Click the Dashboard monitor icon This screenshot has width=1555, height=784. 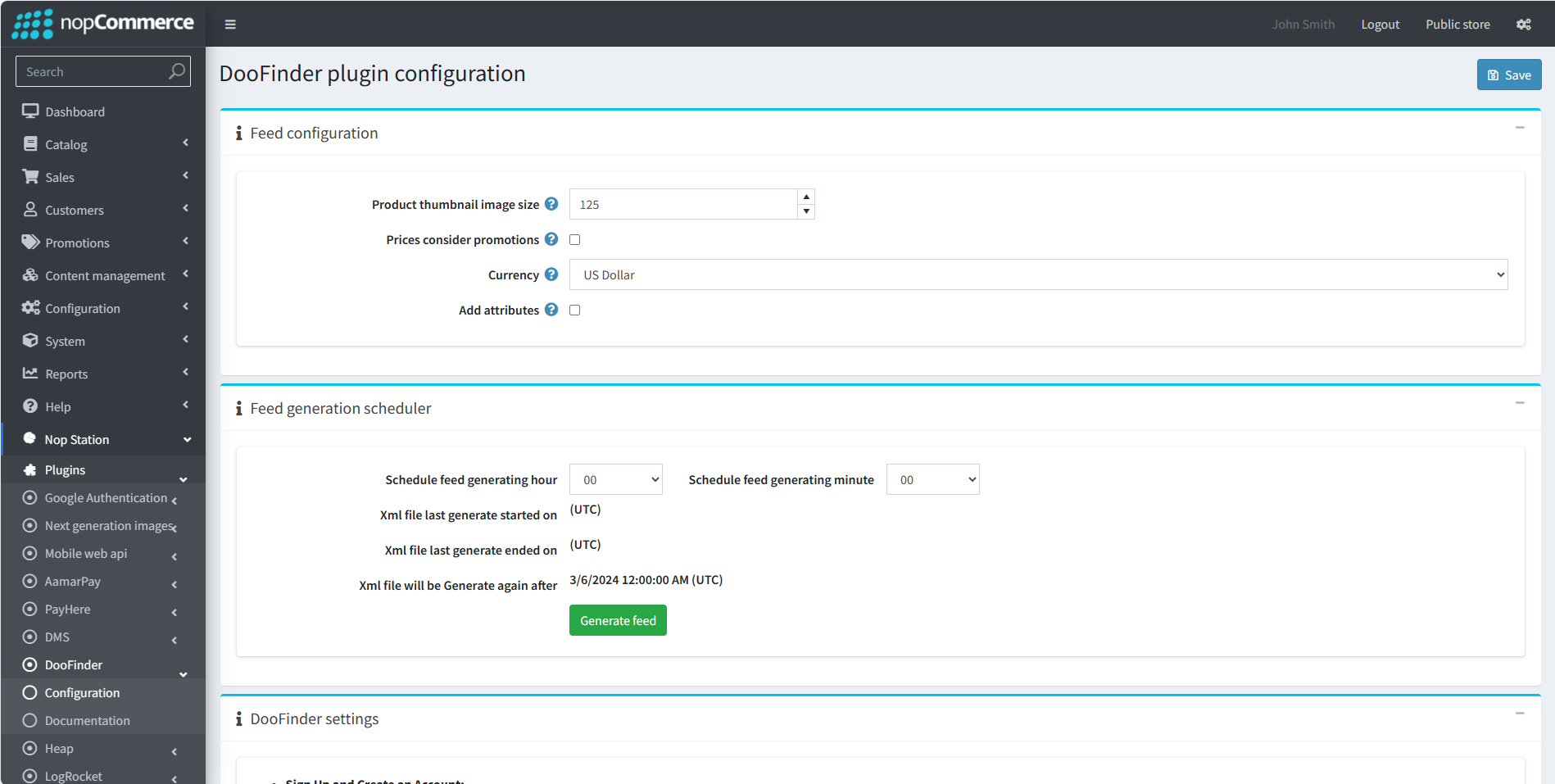pos(30,111)
